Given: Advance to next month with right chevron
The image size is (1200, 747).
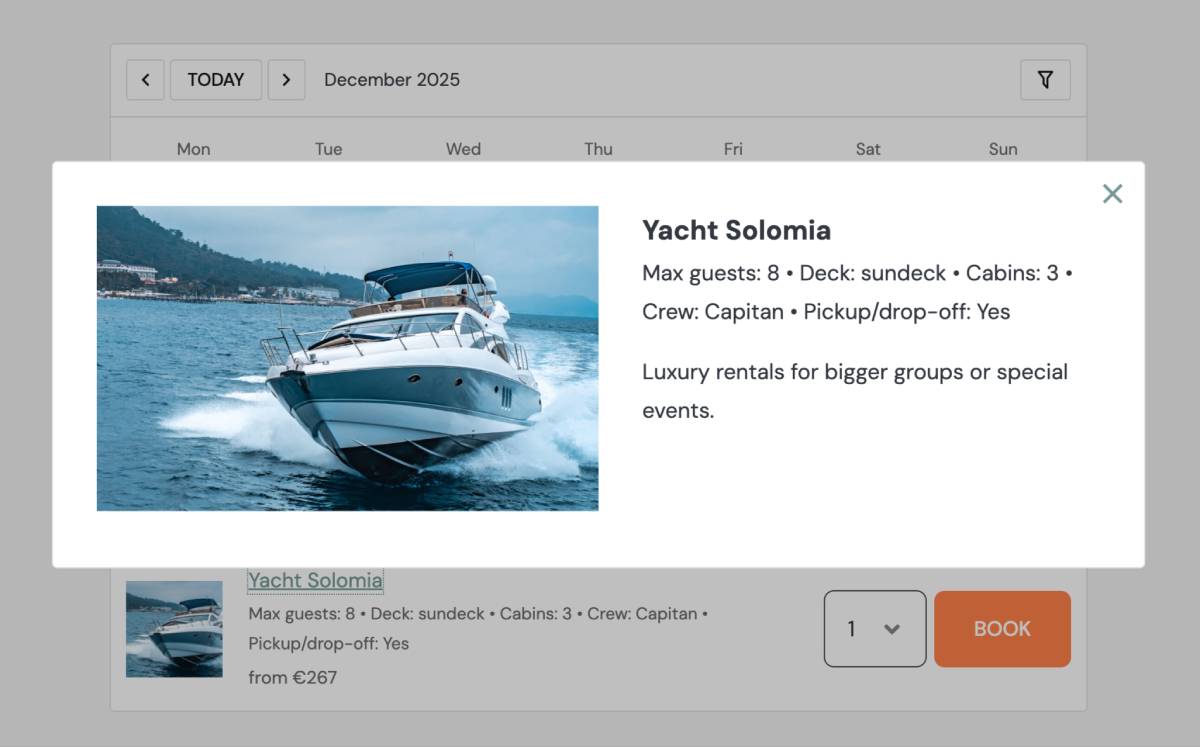Looking at the screenshot, I should (286, 80).
